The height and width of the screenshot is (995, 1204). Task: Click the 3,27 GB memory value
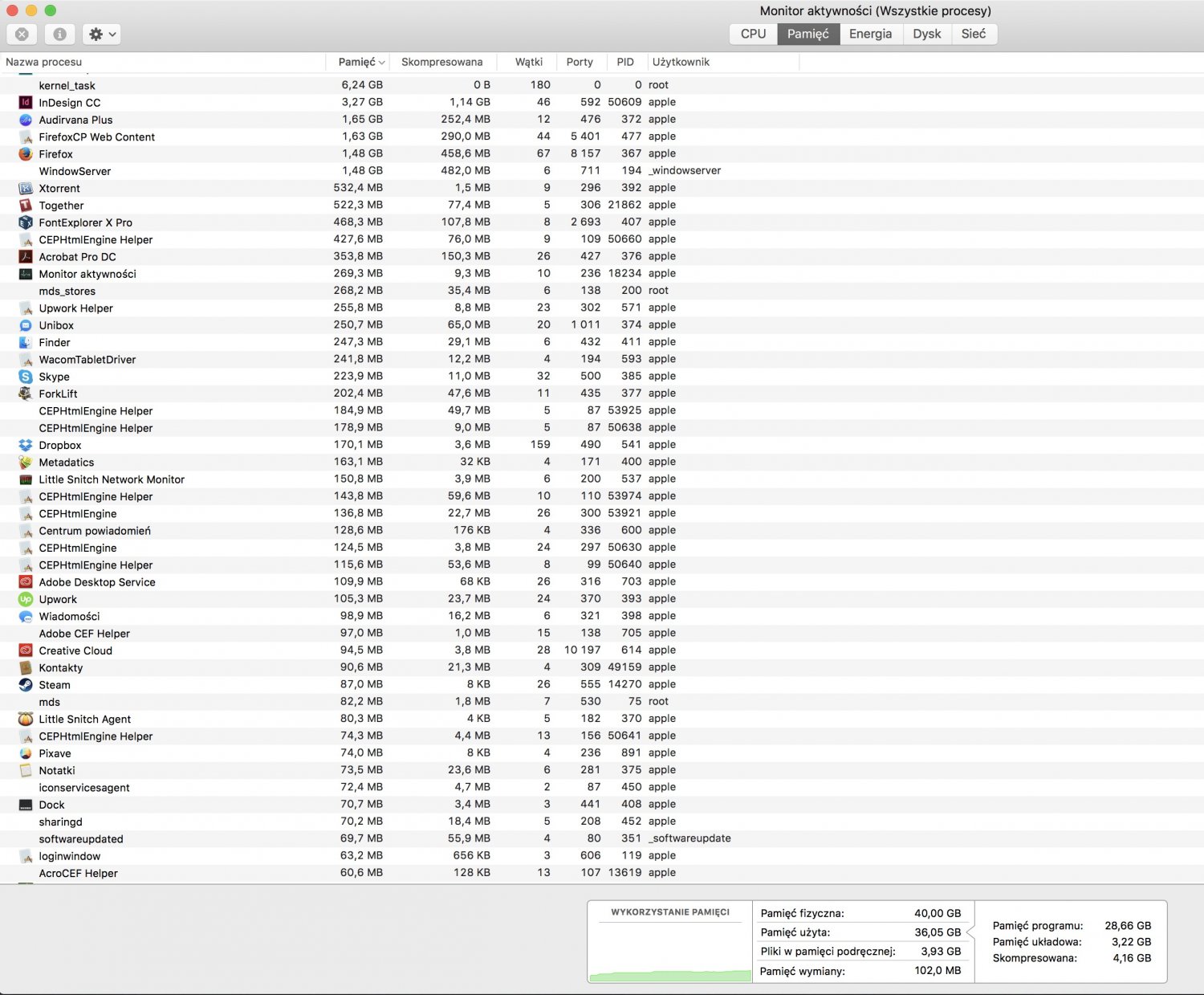362,102
